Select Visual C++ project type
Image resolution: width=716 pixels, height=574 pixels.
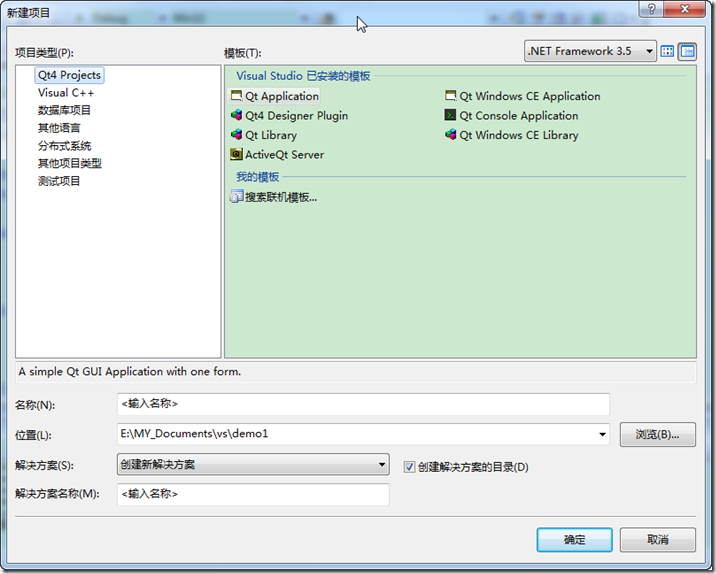pyautogui.click(x=66, y=93)
